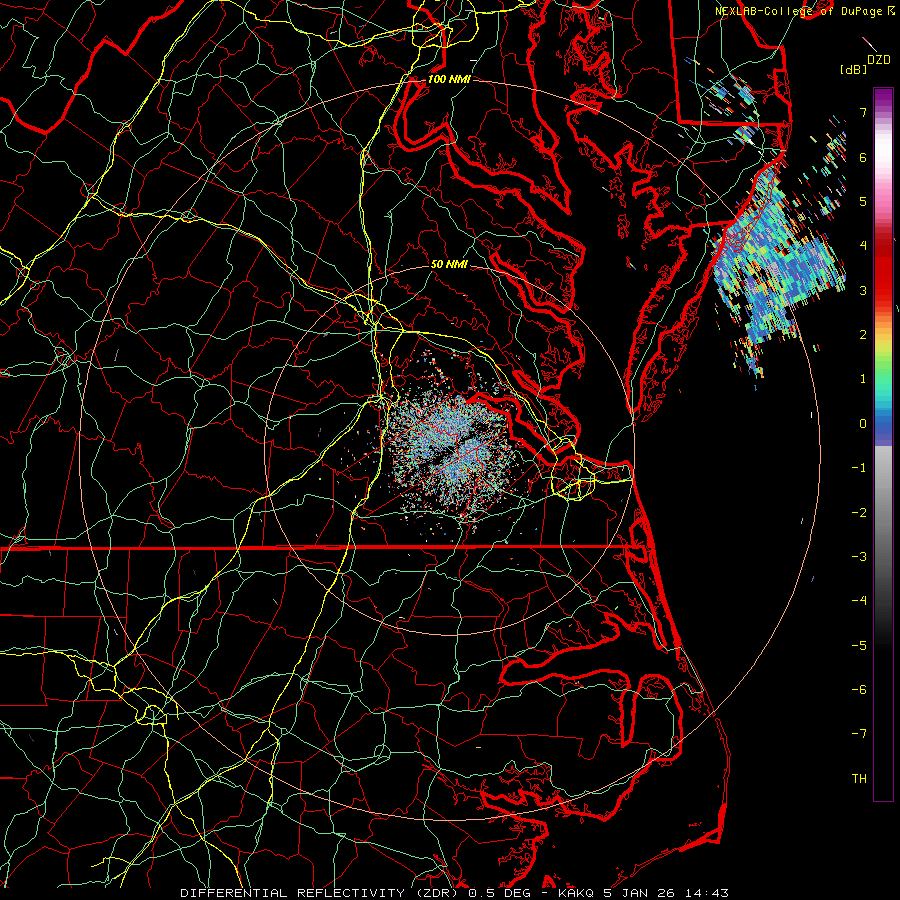
Task: Click the "7" value on dB scale
Action: pyautogui.click(x=863, y=112)
